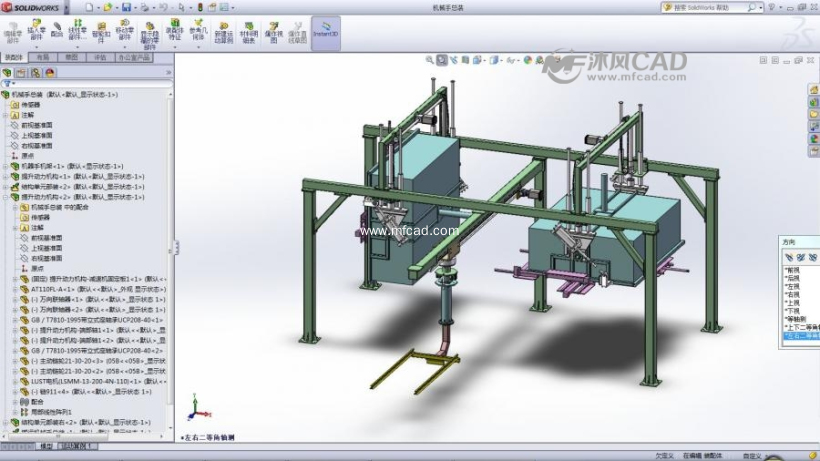
Task: Switch to the 布局 (Layout) tab
Action: coord(43,58)
